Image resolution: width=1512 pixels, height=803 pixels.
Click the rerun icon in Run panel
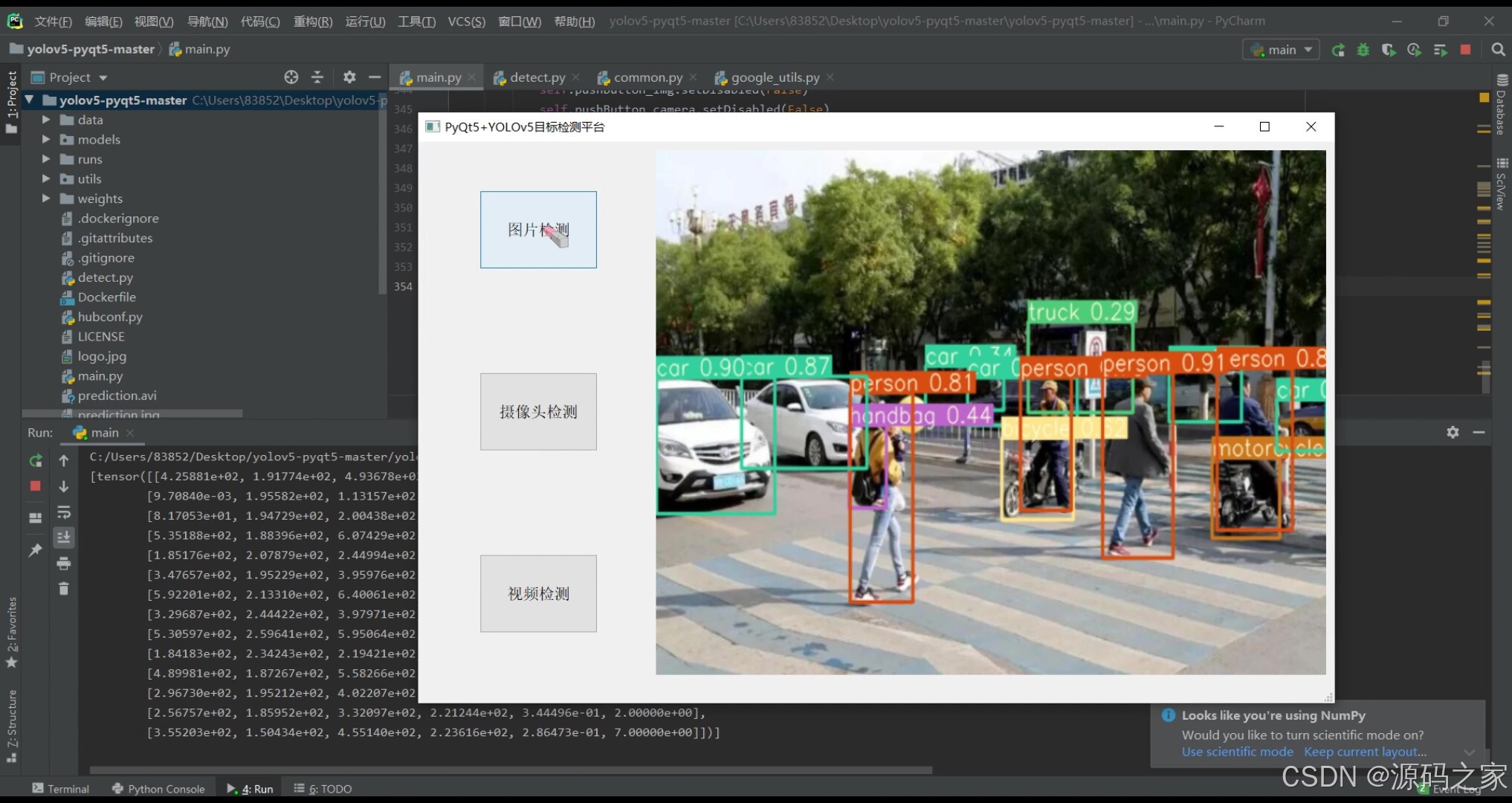click(x=35, y=461)
